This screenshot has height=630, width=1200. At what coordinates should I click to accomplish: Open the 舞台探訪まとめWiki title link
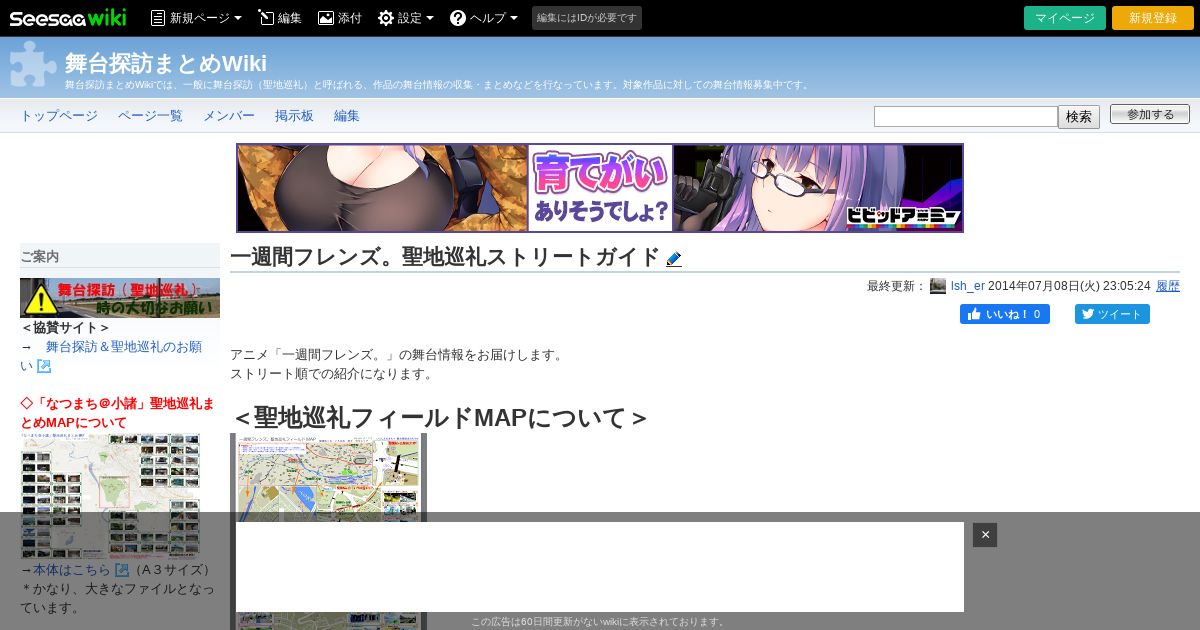coord(166,63)
